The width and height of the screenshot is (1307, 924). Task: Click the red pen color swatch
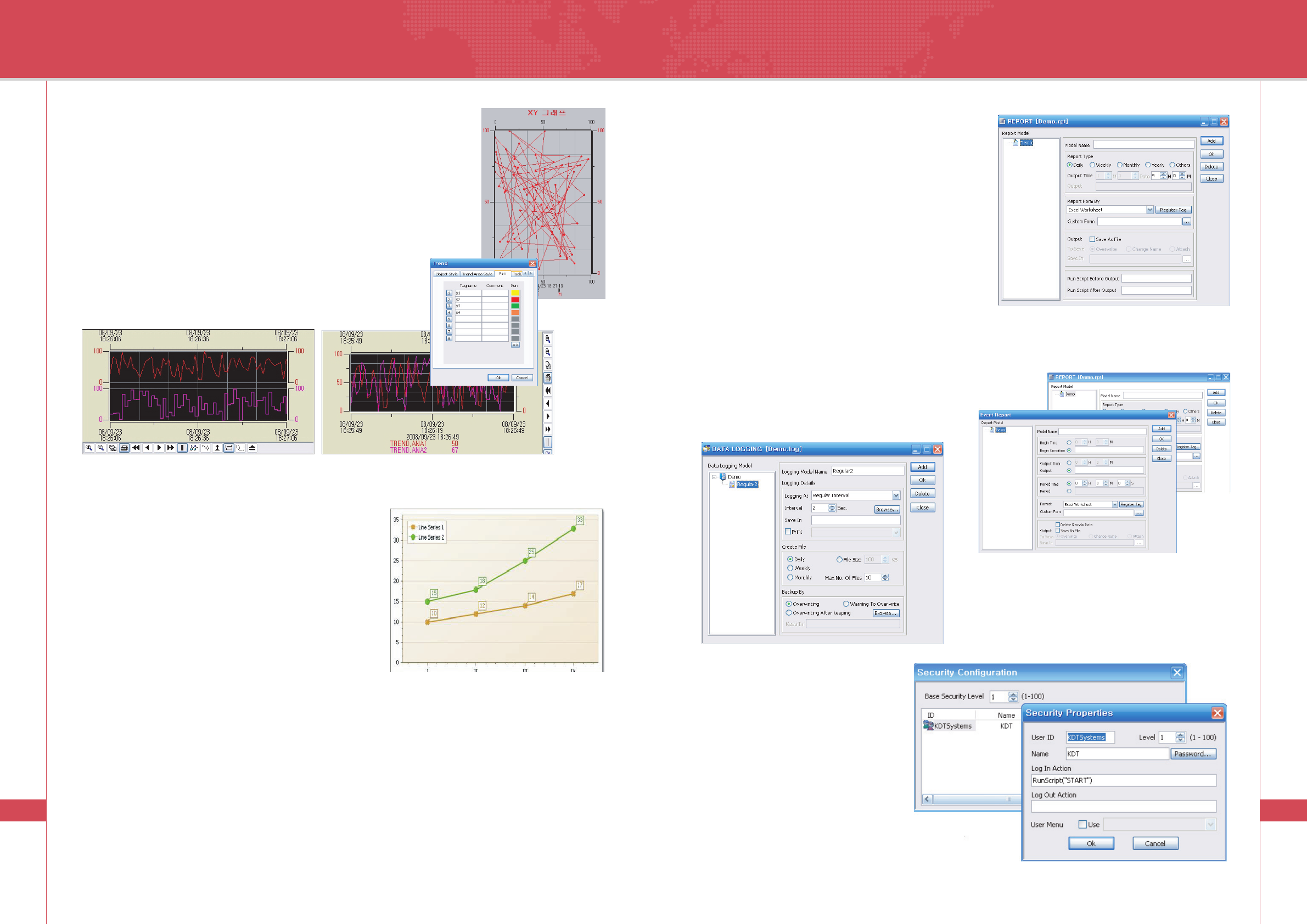click(515, 299)
